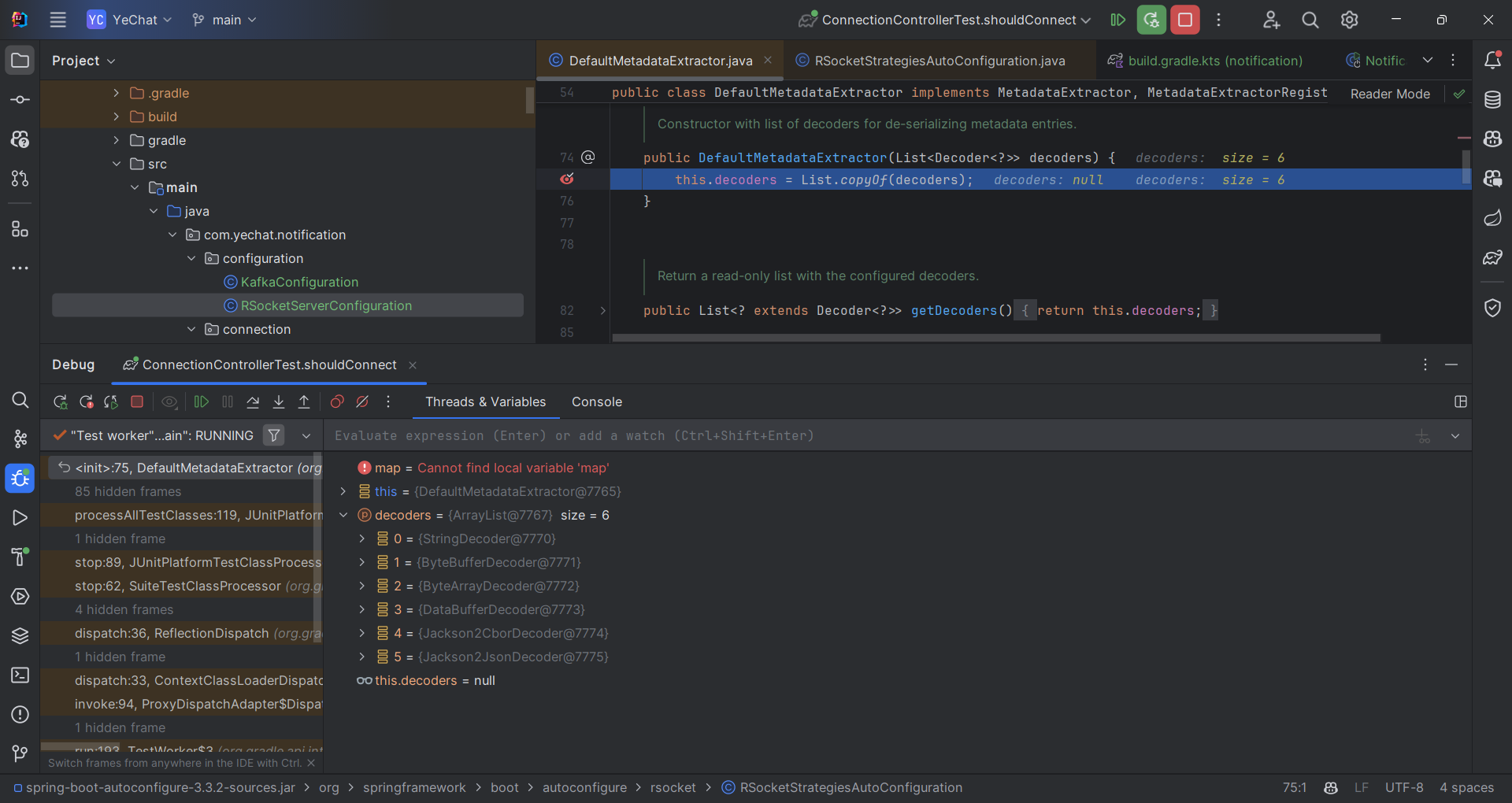Toggle Reader Mode in the editor

click(1390, 94)
